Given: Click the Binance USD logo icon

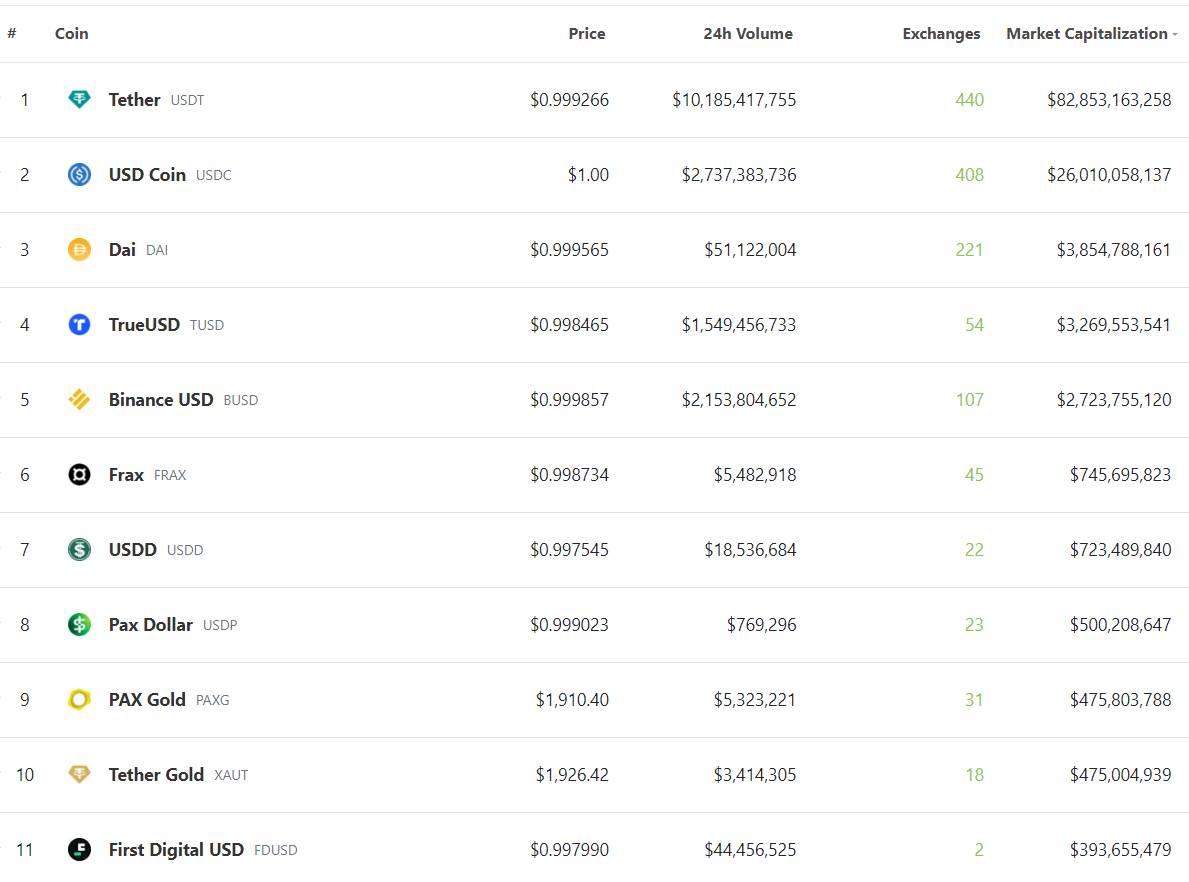Looking at the screenshot, I should coord(79,400).
